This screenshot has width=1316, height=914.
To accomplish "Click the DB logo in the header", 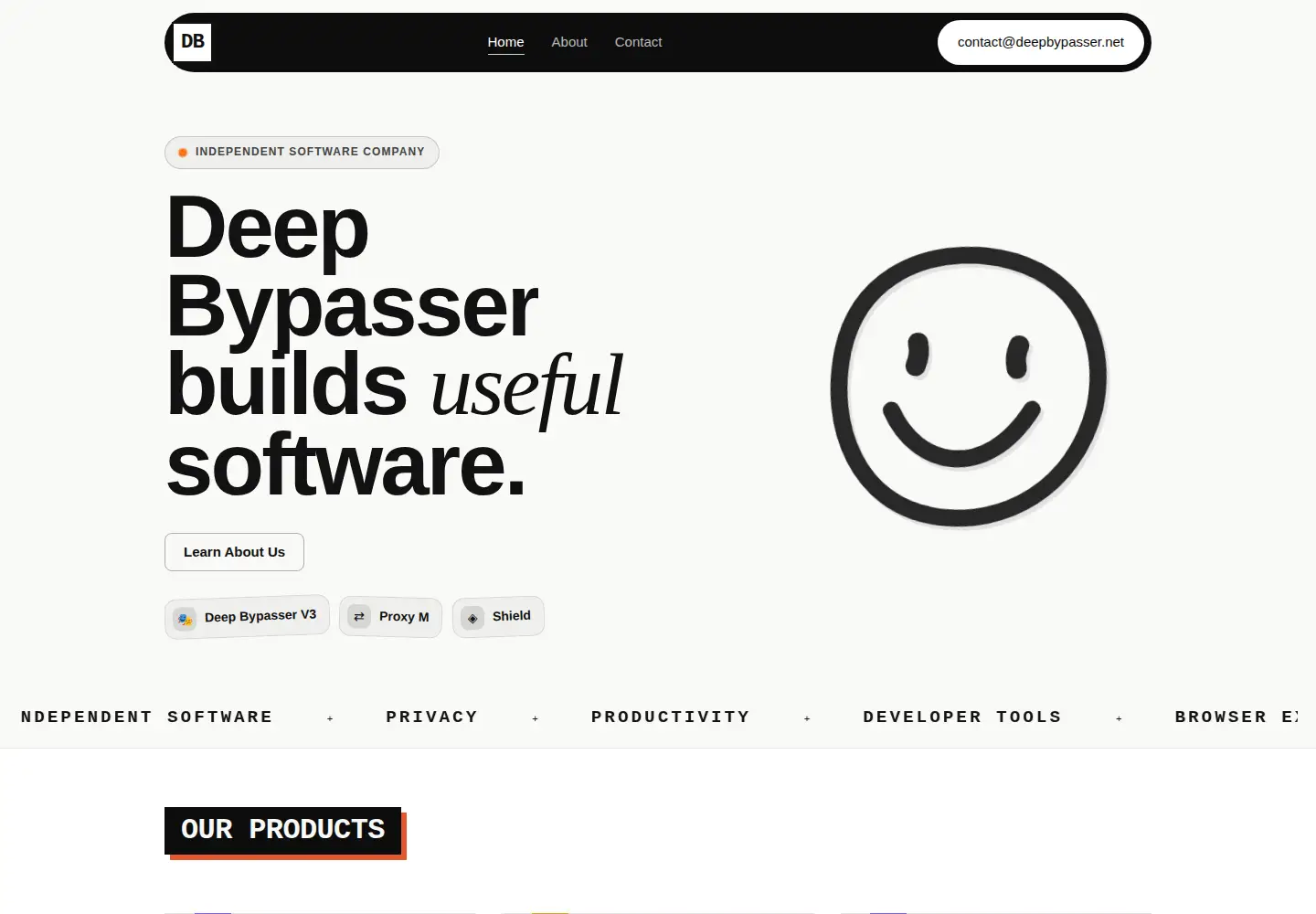I will (x=192, y=42).
